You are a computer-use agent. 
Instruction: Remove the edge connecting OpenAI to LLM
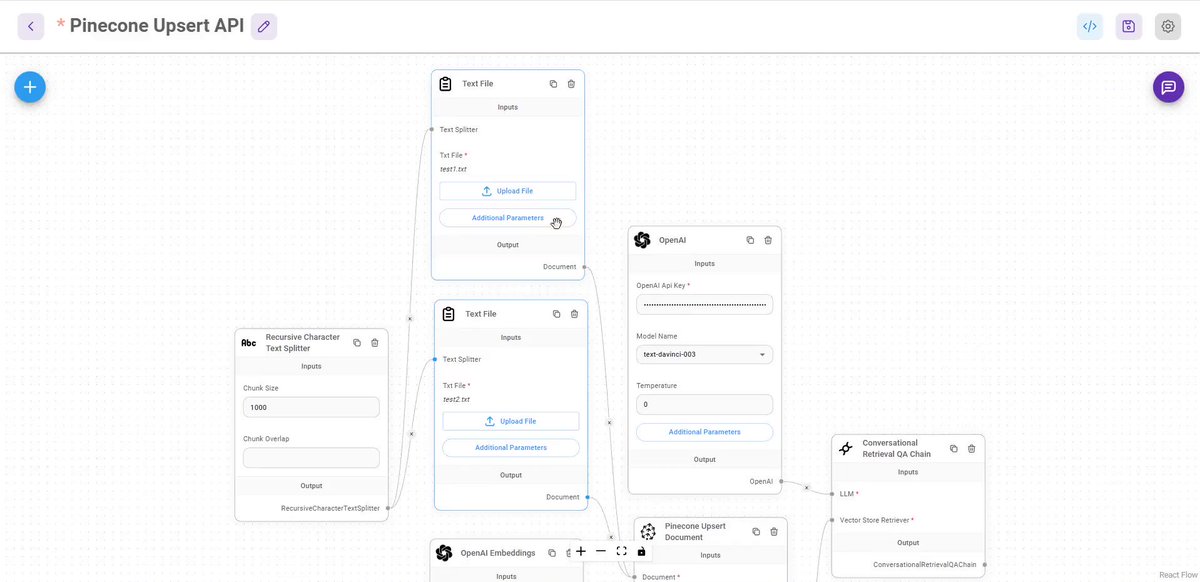tap(807, 488)
